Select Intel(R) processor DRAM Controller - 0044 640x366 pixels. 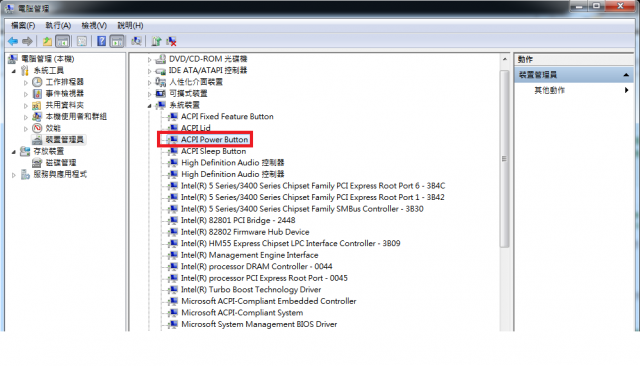(257, 266)
